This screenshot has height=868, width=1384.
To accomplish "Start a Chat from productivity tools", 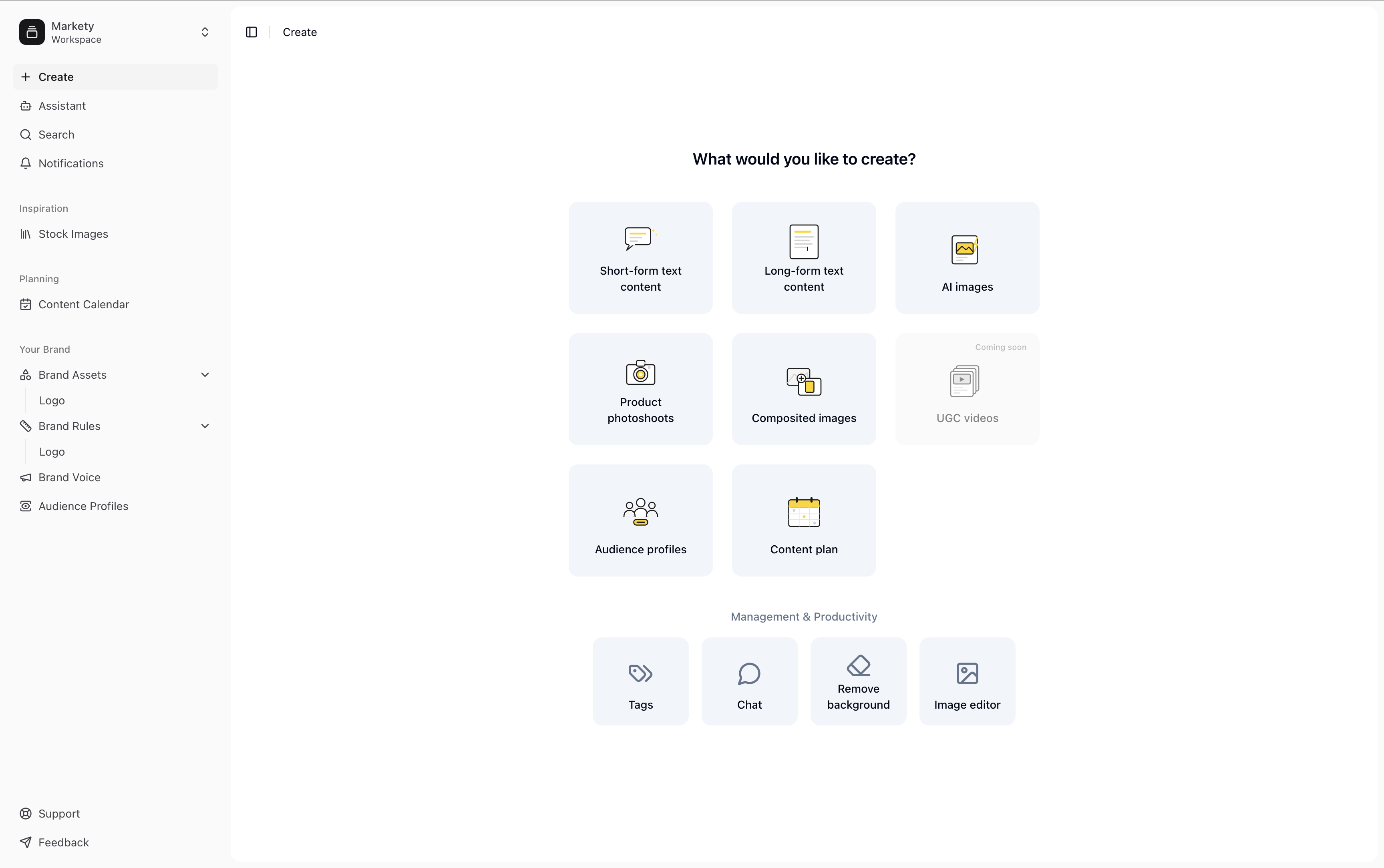I will click(x=749, y=681).
